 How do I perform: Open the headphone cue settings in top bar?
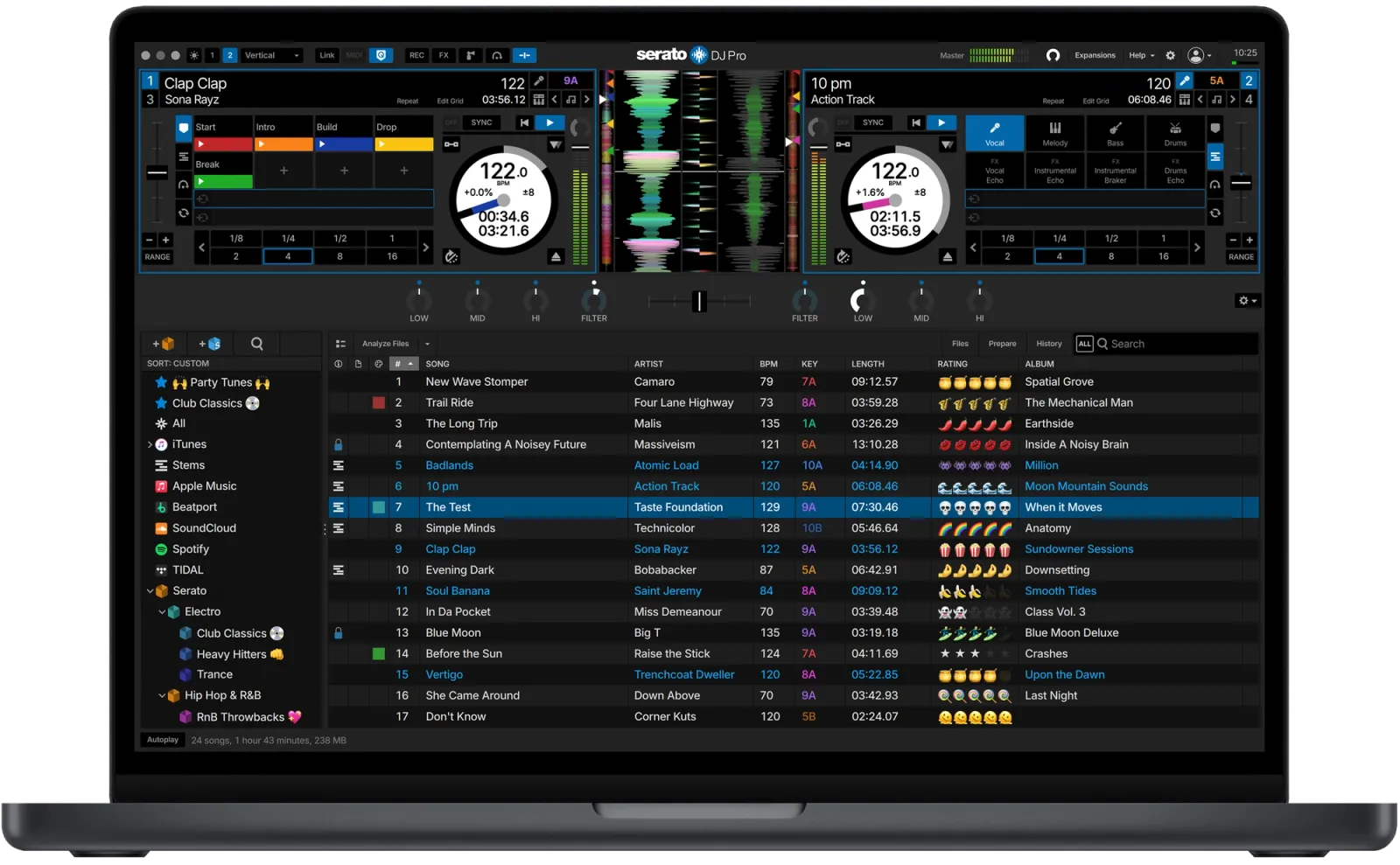(x=497, y=55)
